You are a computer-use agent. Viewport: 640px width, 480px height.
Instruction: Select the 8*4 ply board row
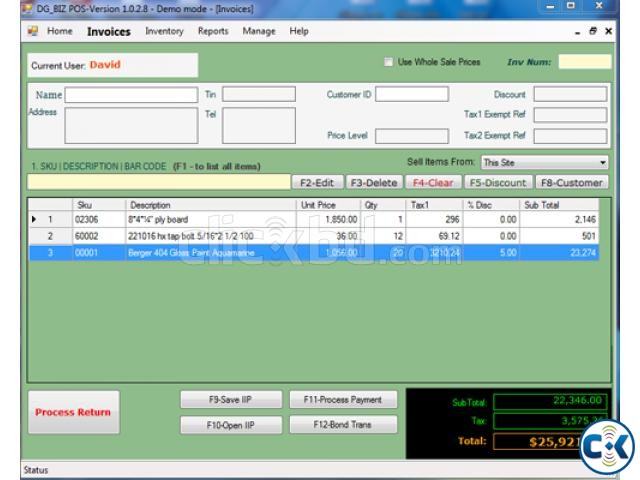tap(200, 219)
